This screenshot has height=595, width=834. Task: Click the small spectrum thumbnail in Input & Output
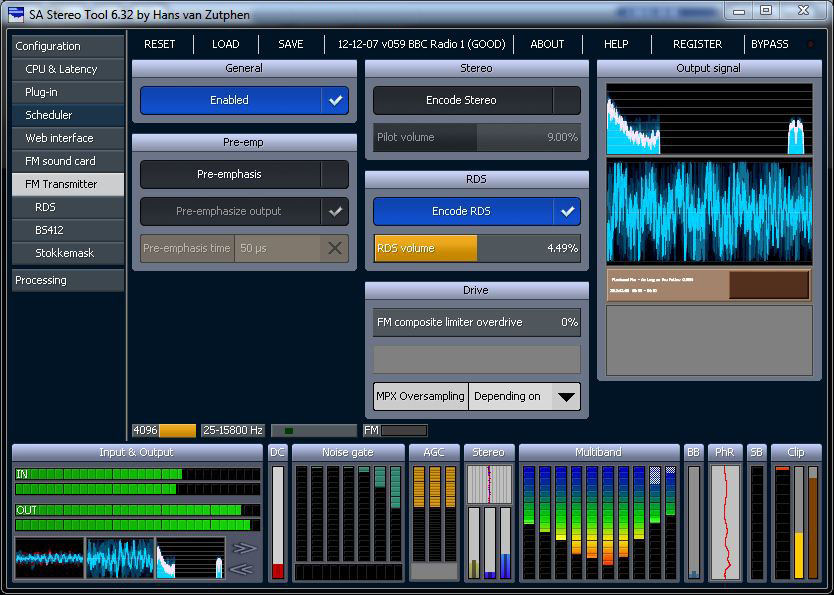click(190, 558)
